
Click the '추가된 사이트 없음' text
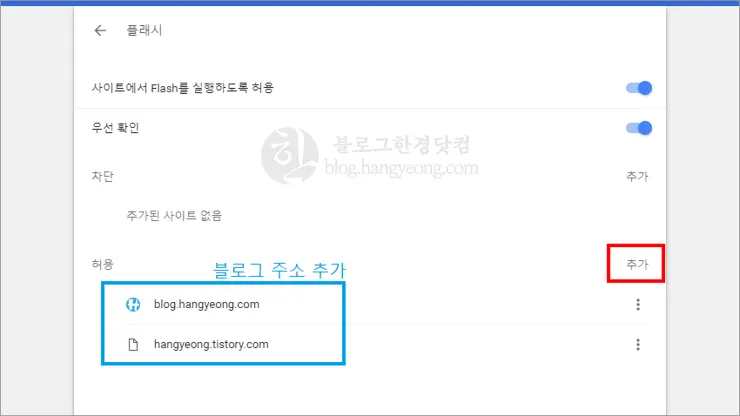click(174, 216)
